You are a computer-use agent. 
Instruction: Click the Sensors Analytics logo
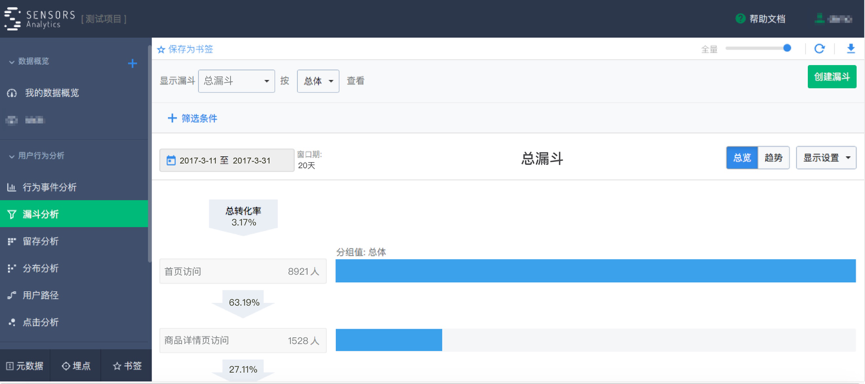(x=39, y=18)
